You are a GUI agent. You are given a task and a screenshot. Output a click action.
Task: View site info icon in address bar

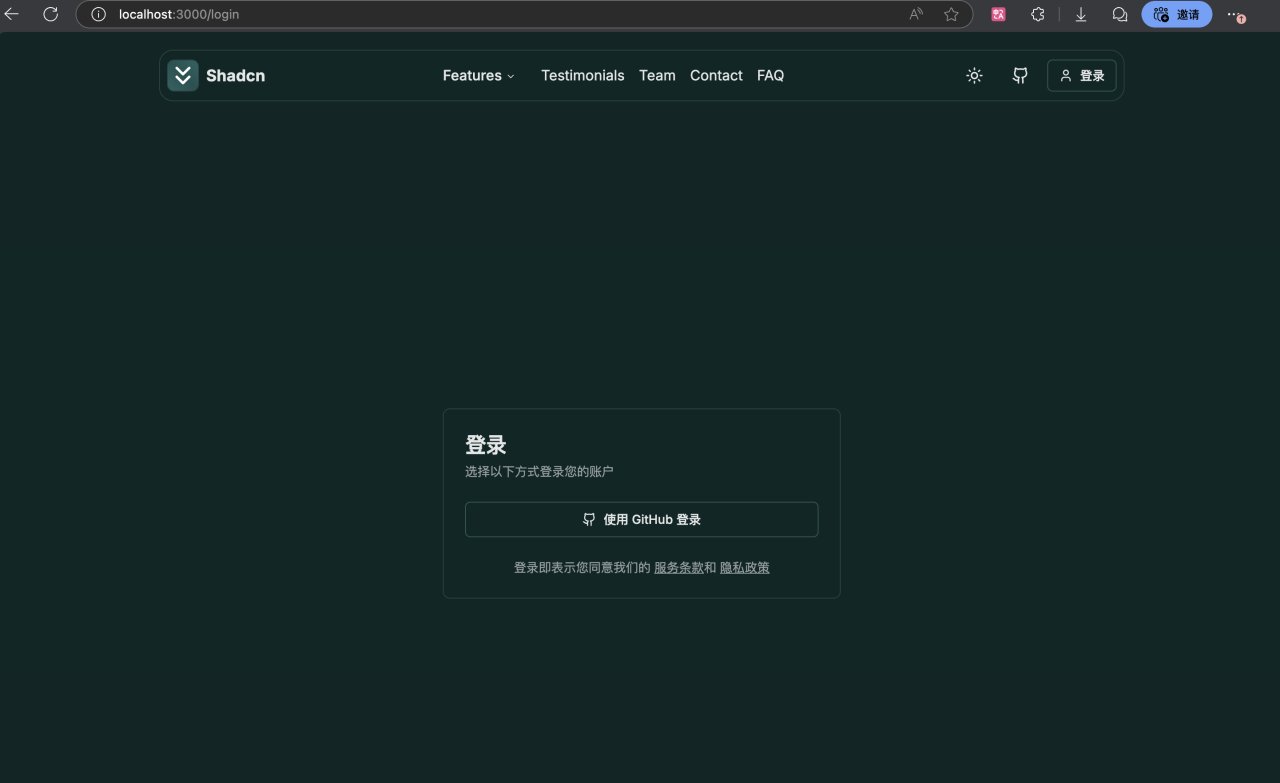point(98,15)
